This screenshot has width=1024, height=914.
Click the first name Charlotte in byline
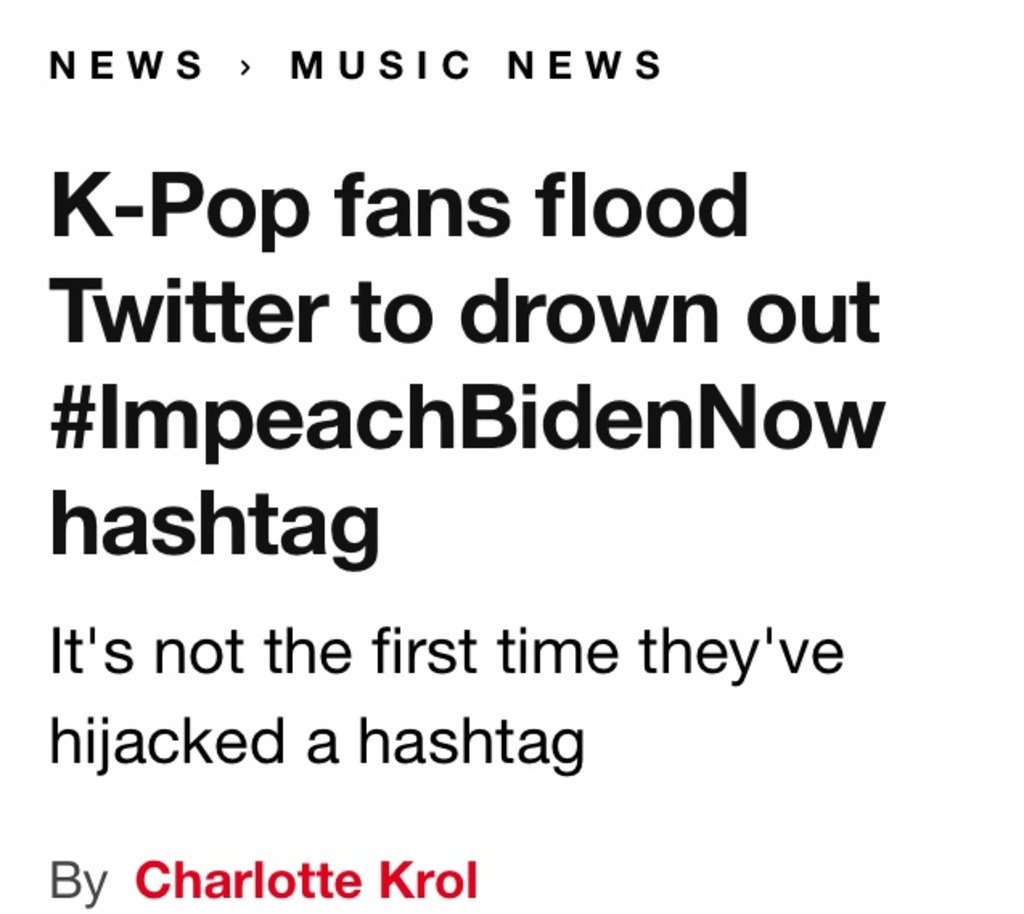click(x=248, y=880)
